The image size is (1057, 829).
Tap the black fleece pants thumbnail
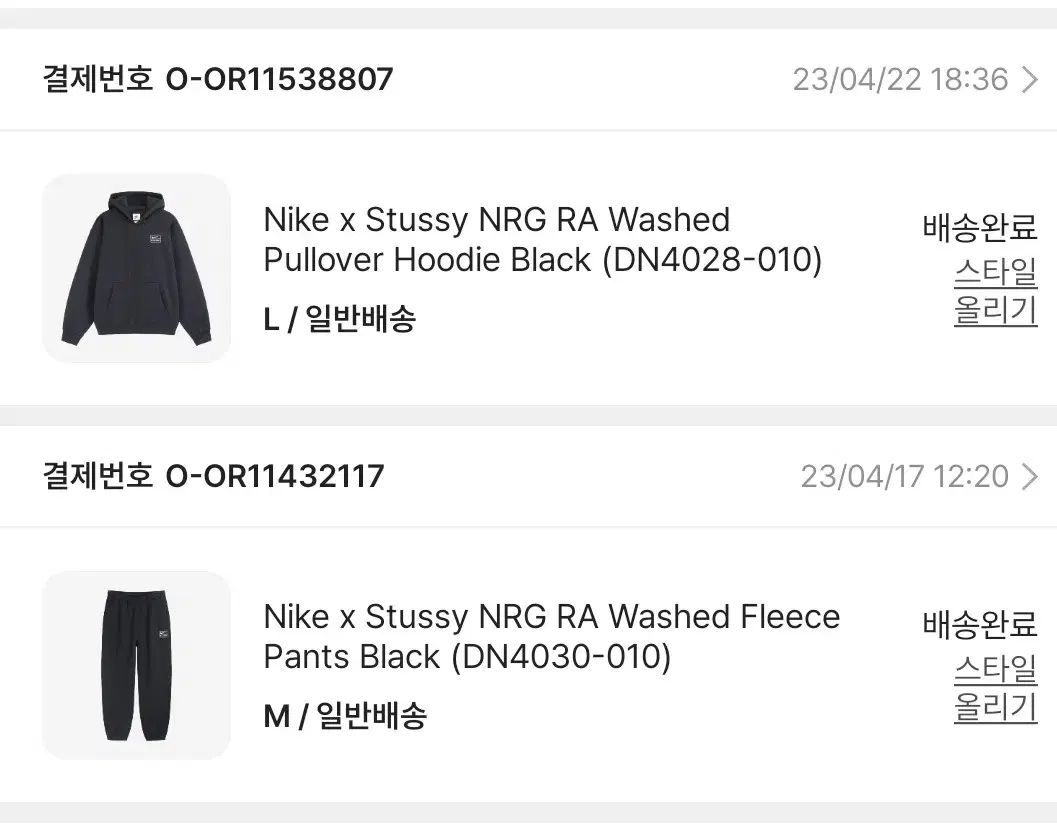(136, 665)
